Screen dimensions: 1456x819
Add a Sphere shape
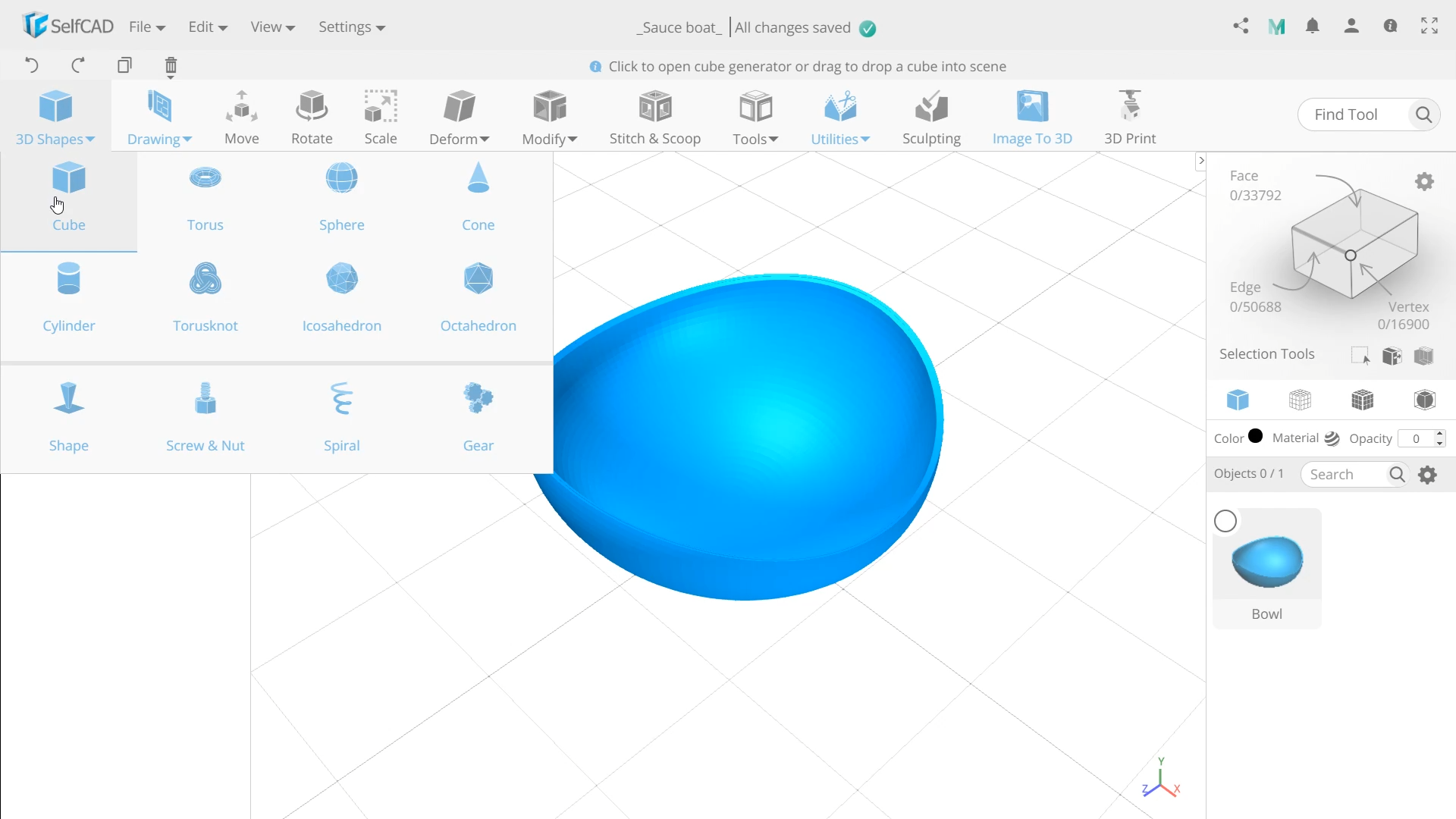tap(341, 197)
